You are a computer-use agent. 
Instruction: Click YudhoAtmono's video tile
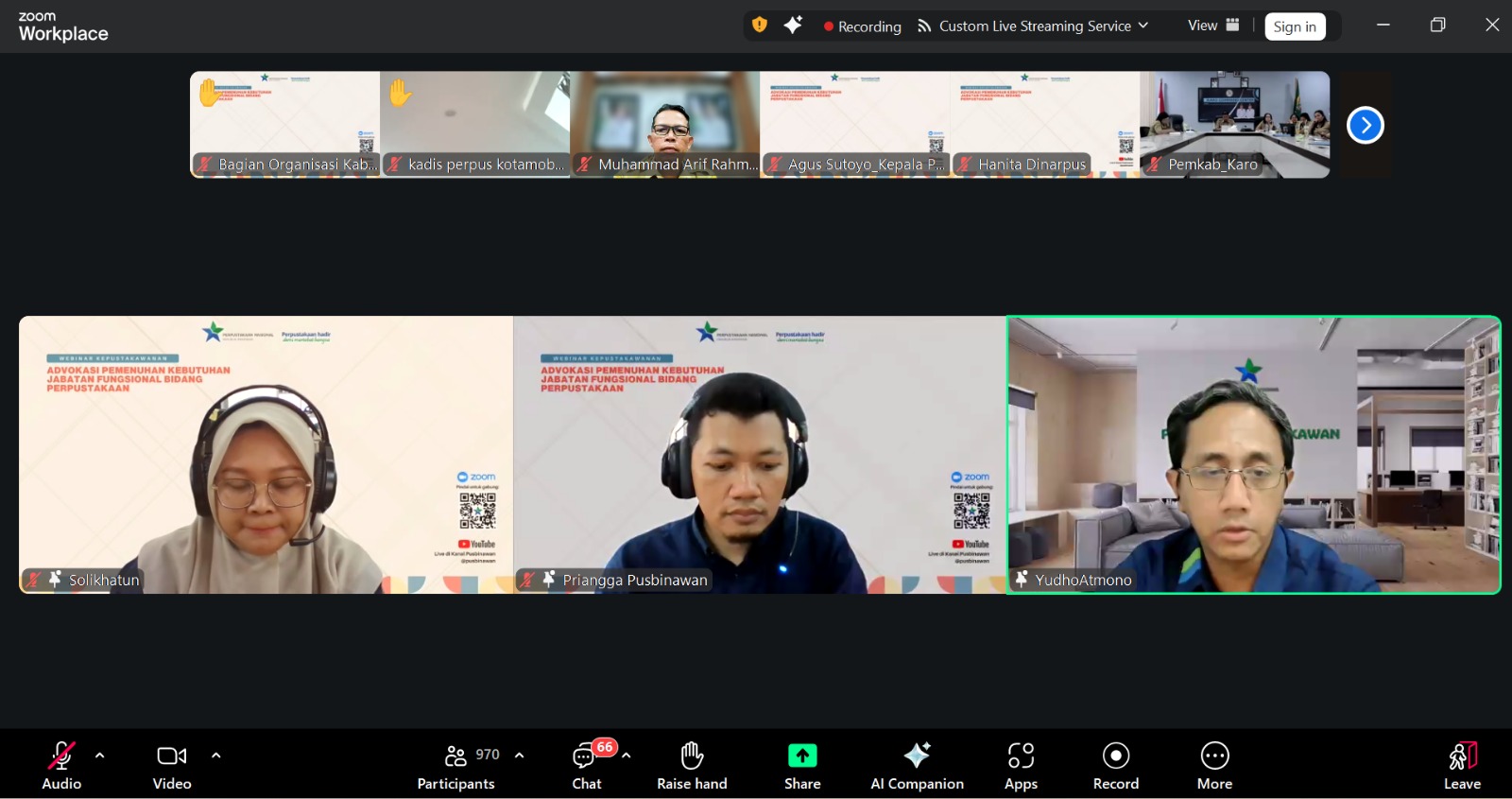[1254, 455]
